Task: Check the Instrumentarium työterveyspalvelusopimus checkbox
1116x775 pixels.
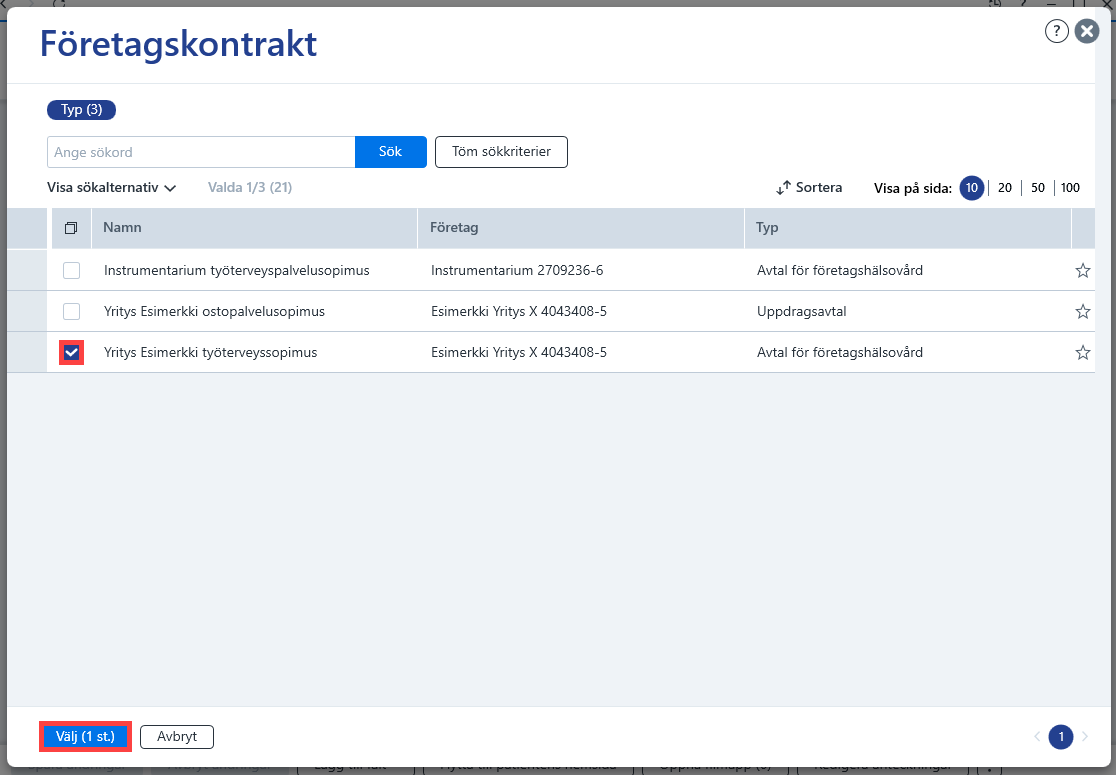Action: 71,270
